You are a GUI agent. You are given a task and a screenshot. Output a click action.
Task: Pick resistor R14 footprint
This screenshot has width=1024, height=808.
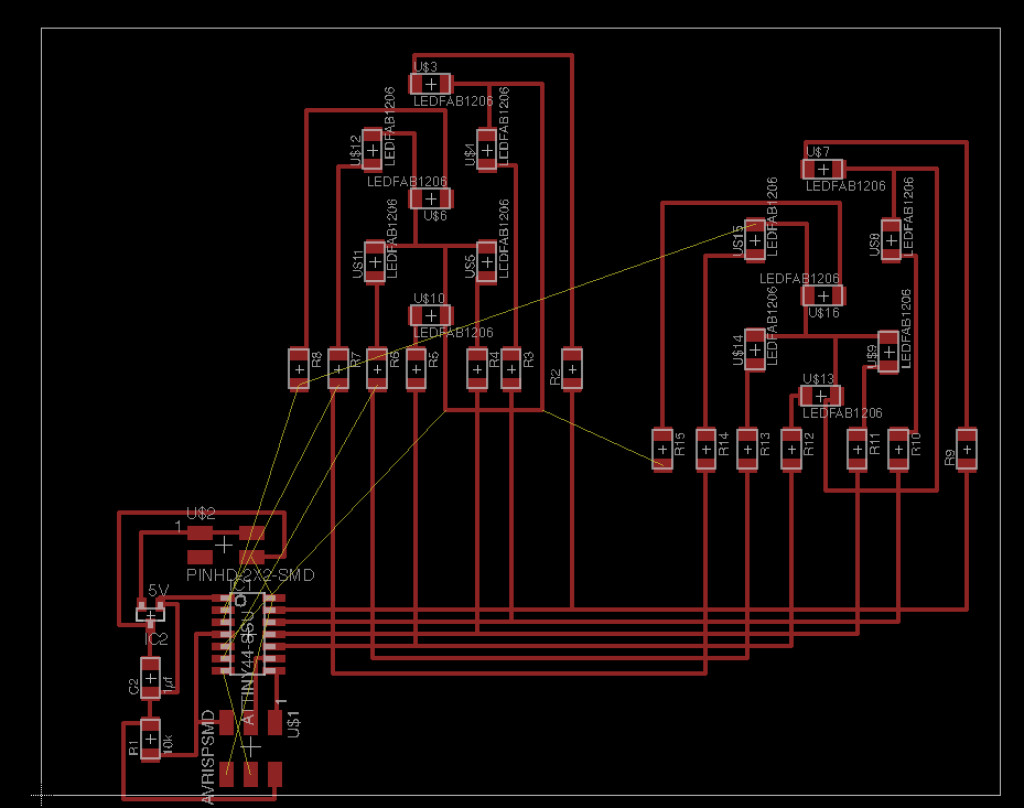coord(706,449)
